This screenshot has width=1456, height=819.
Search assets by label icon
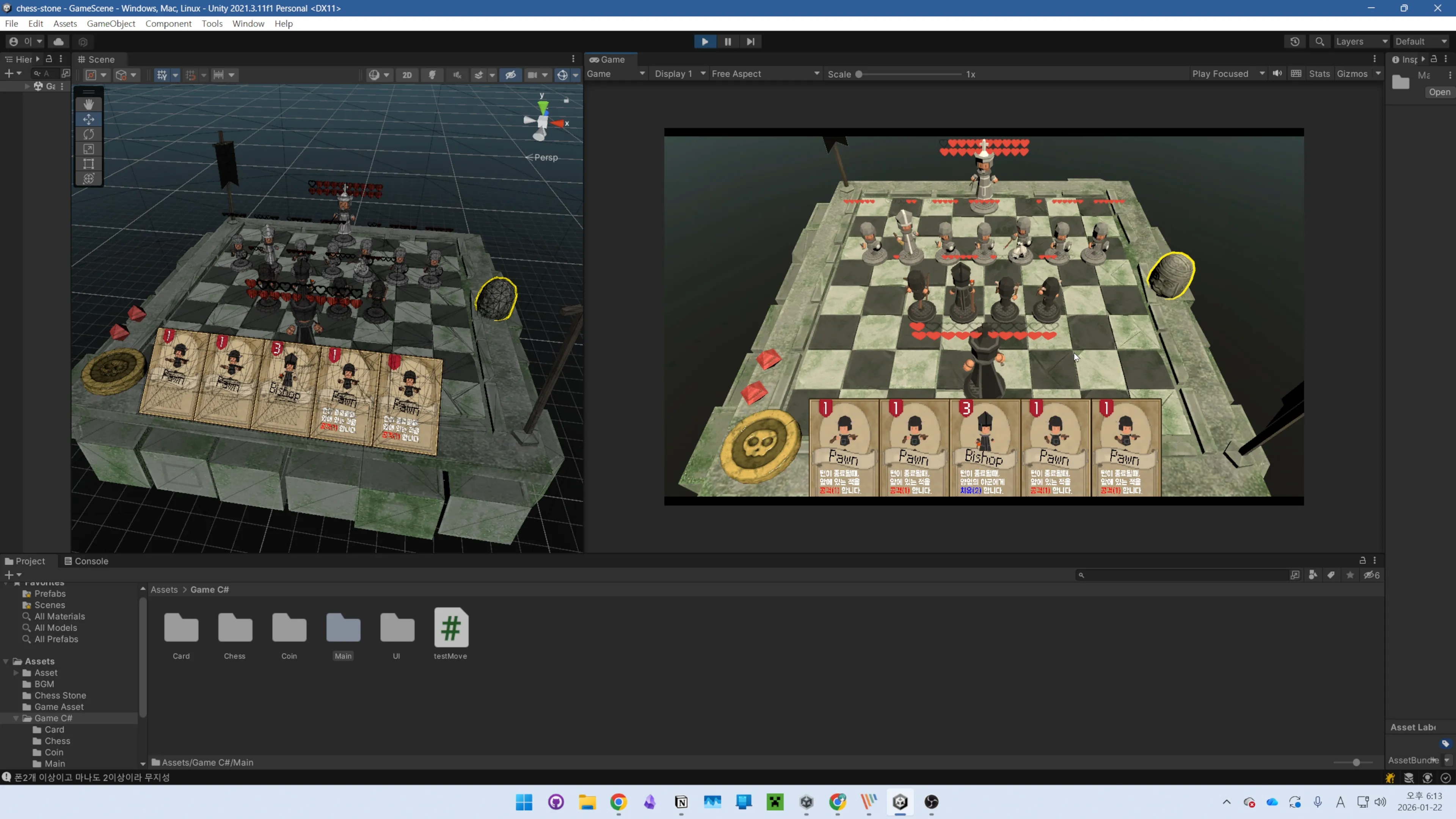(1331, 575)
